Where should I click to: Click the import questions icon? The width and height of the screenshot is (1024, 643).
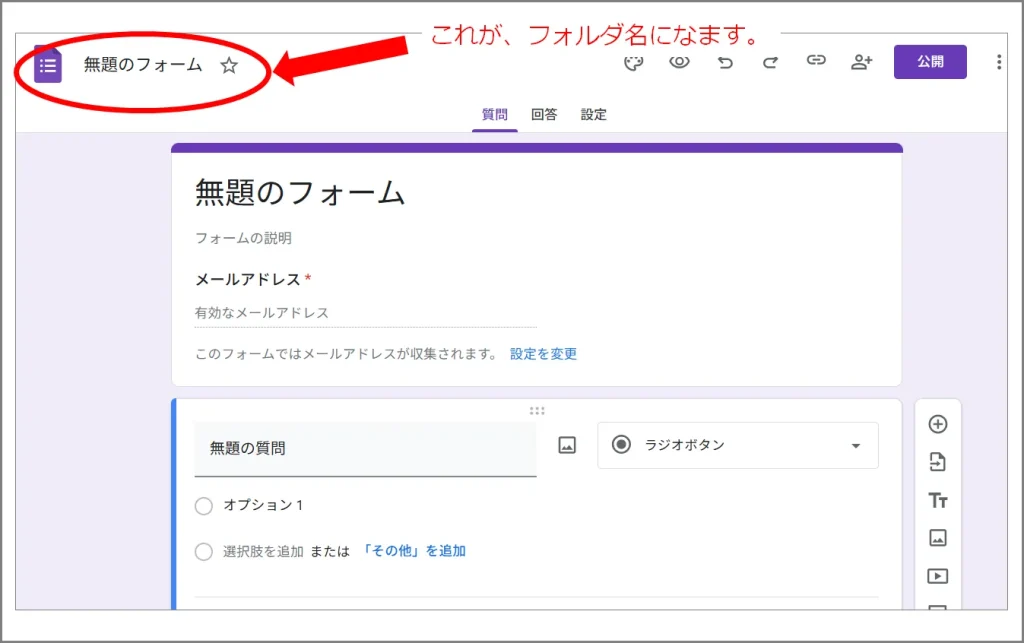[x=937, y=462]
